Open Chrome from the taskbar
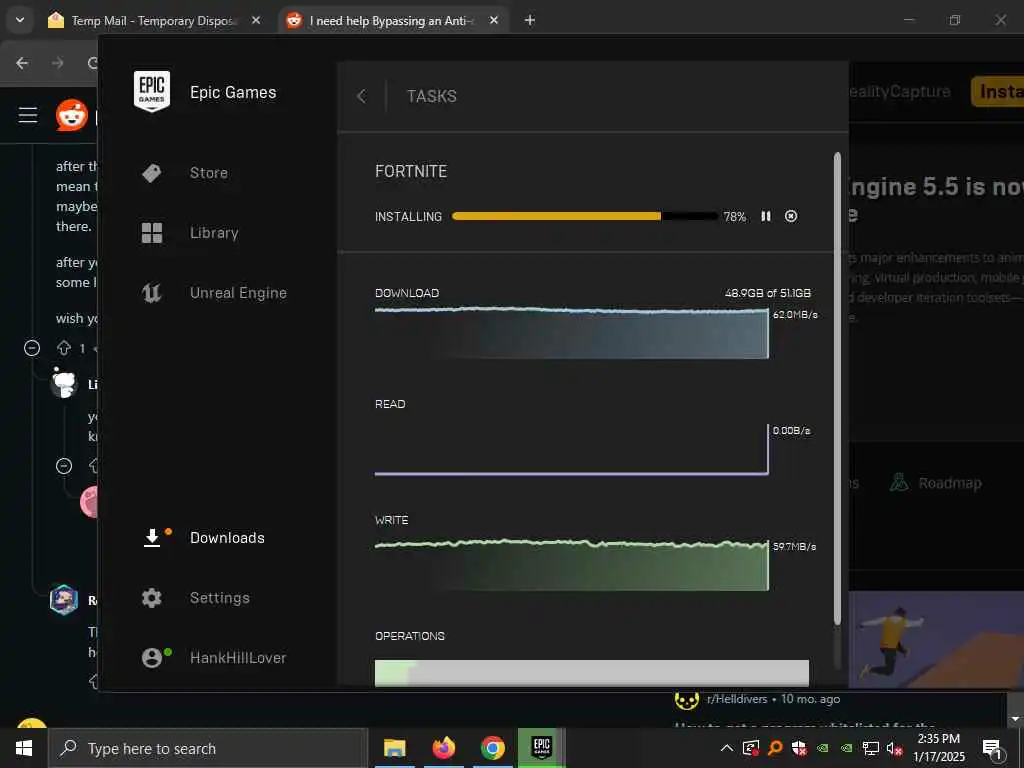 (493, 748)
